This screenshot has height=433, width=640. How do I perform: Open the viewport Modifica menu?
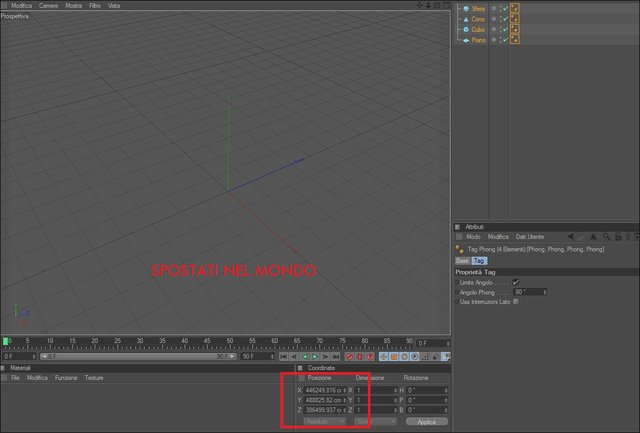(21, 6)
